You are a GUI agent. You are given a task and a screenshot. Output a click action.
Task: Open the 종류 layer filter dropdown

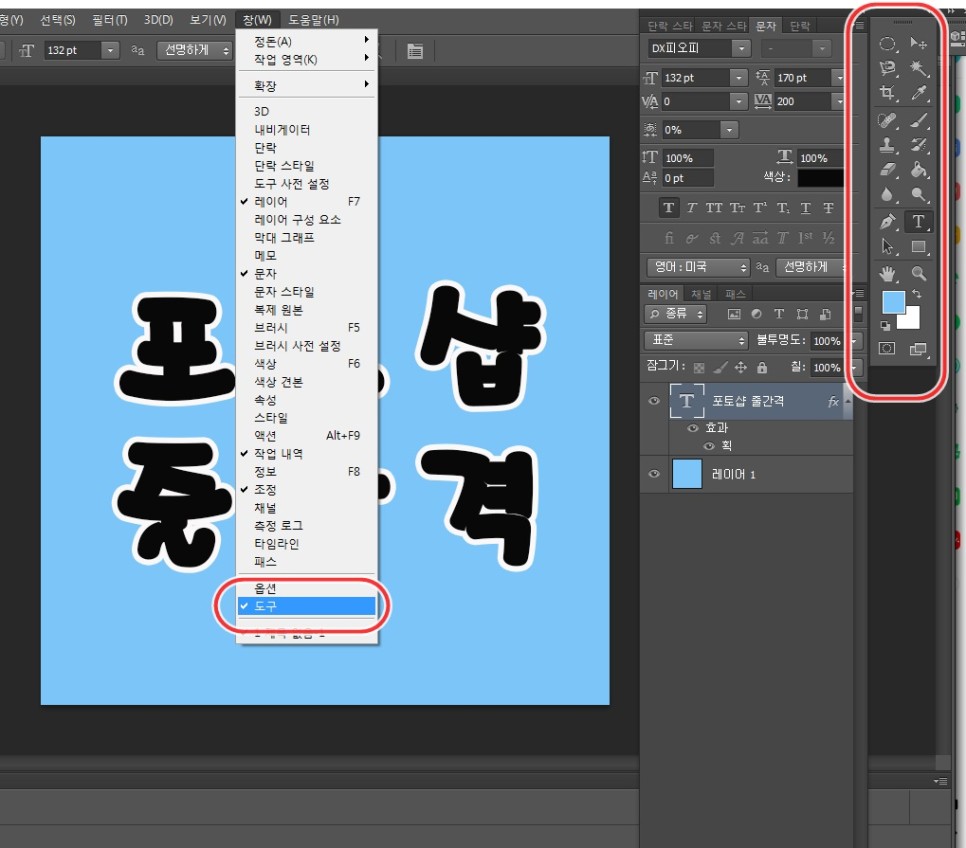tap(676, 314)
